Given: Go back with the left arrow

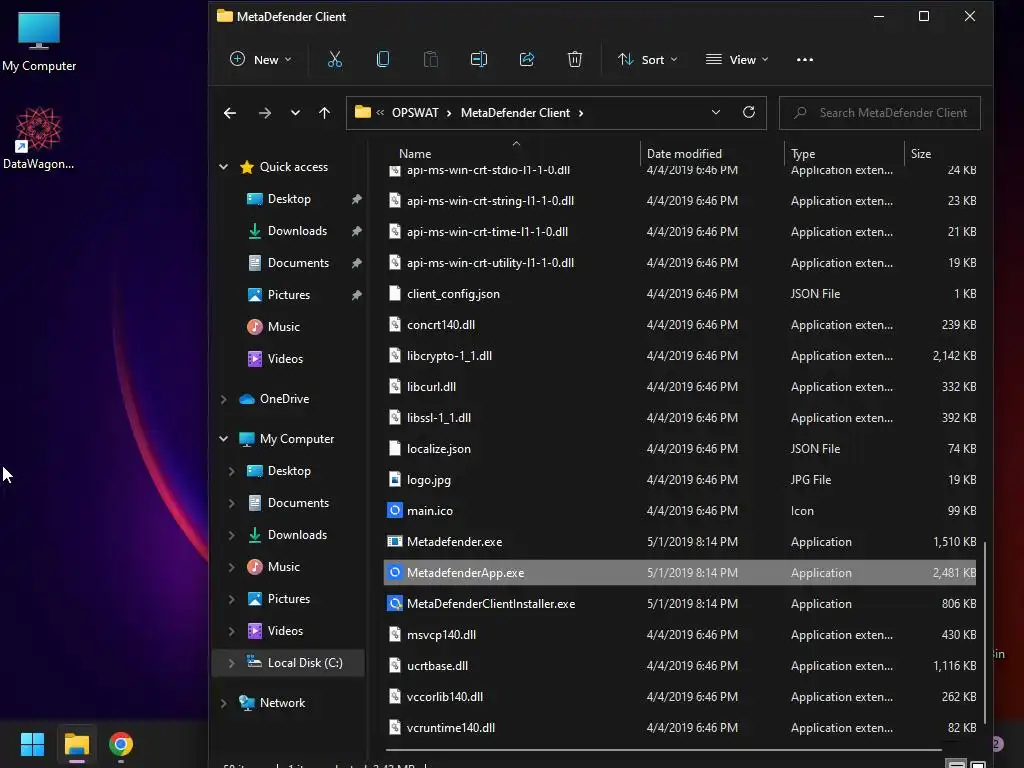Looking at the screenshot, I should 230,113.
